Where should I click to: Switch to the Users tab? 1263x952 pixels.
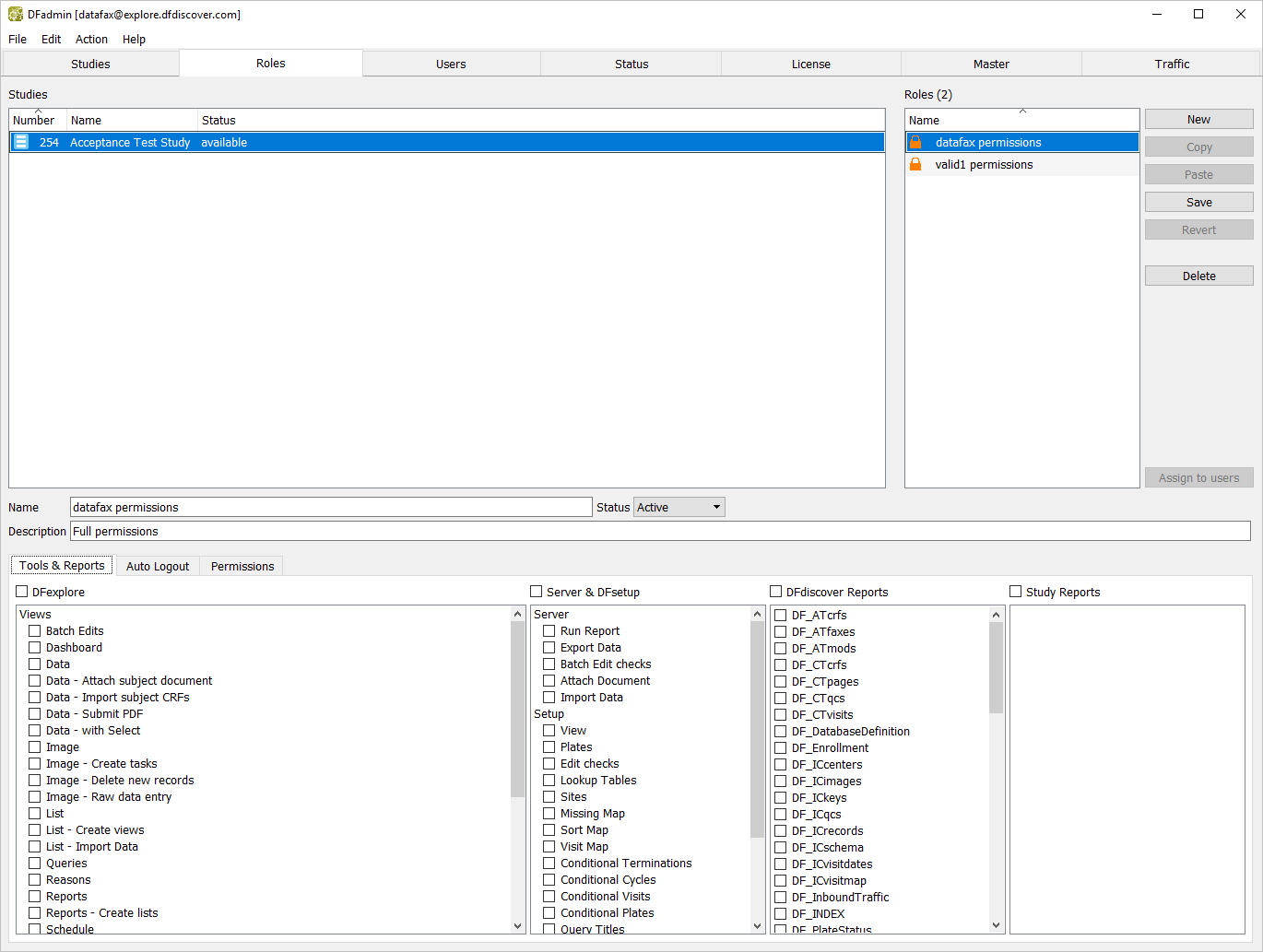[x=451, y=64]
